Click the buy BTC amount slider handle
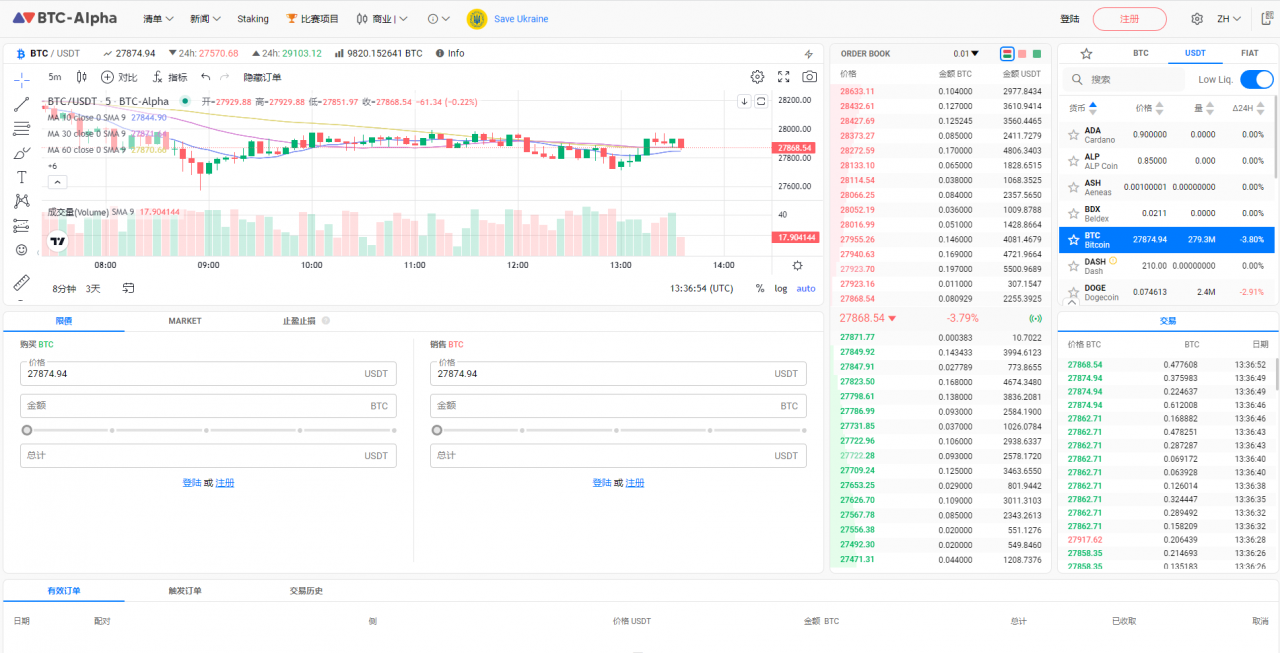 (x=27, y=430)
